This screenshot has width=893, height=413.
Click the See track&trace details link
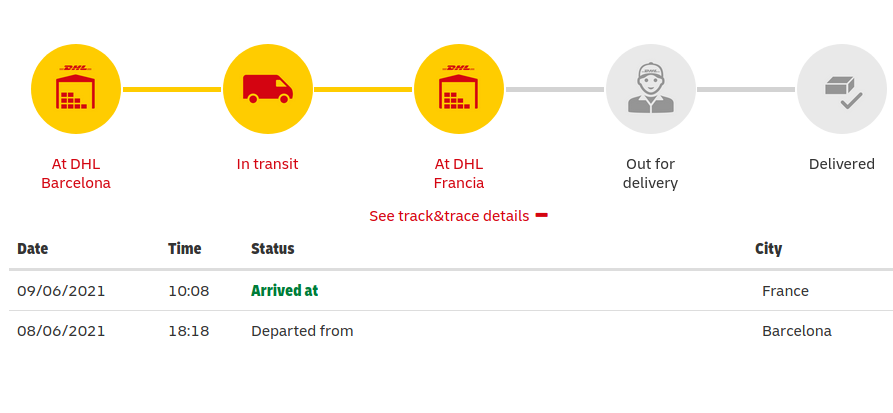click(x=448, y=216)
